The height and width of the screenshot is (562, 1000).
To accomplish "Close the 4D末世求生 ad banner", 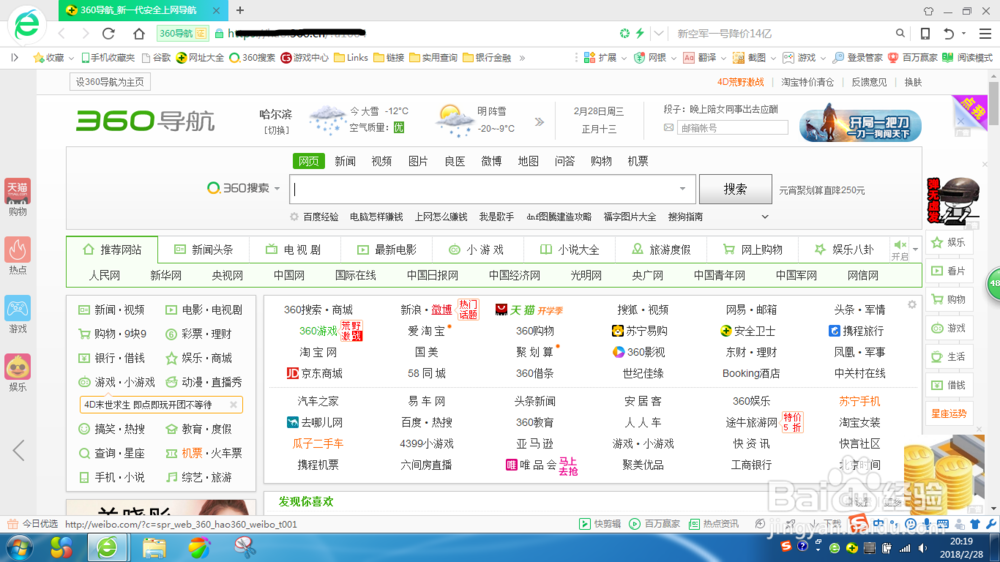I will pos(233,404).
